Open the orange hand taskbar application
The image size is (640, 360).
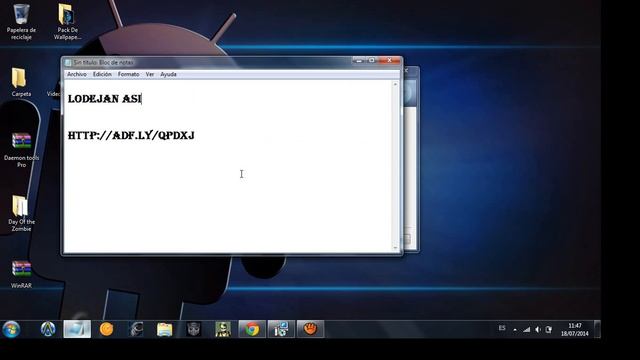[310, 329]
